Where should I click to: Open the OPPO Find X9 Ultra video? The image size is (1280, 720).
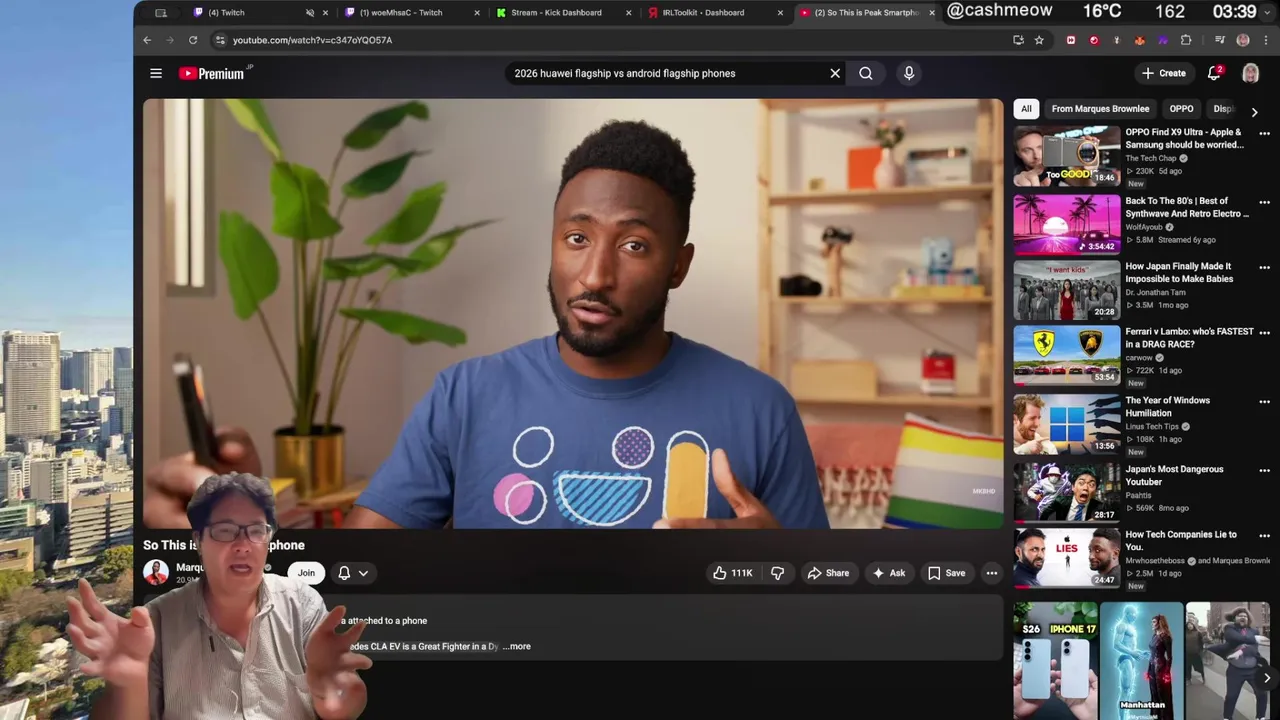click(1184, 138)
